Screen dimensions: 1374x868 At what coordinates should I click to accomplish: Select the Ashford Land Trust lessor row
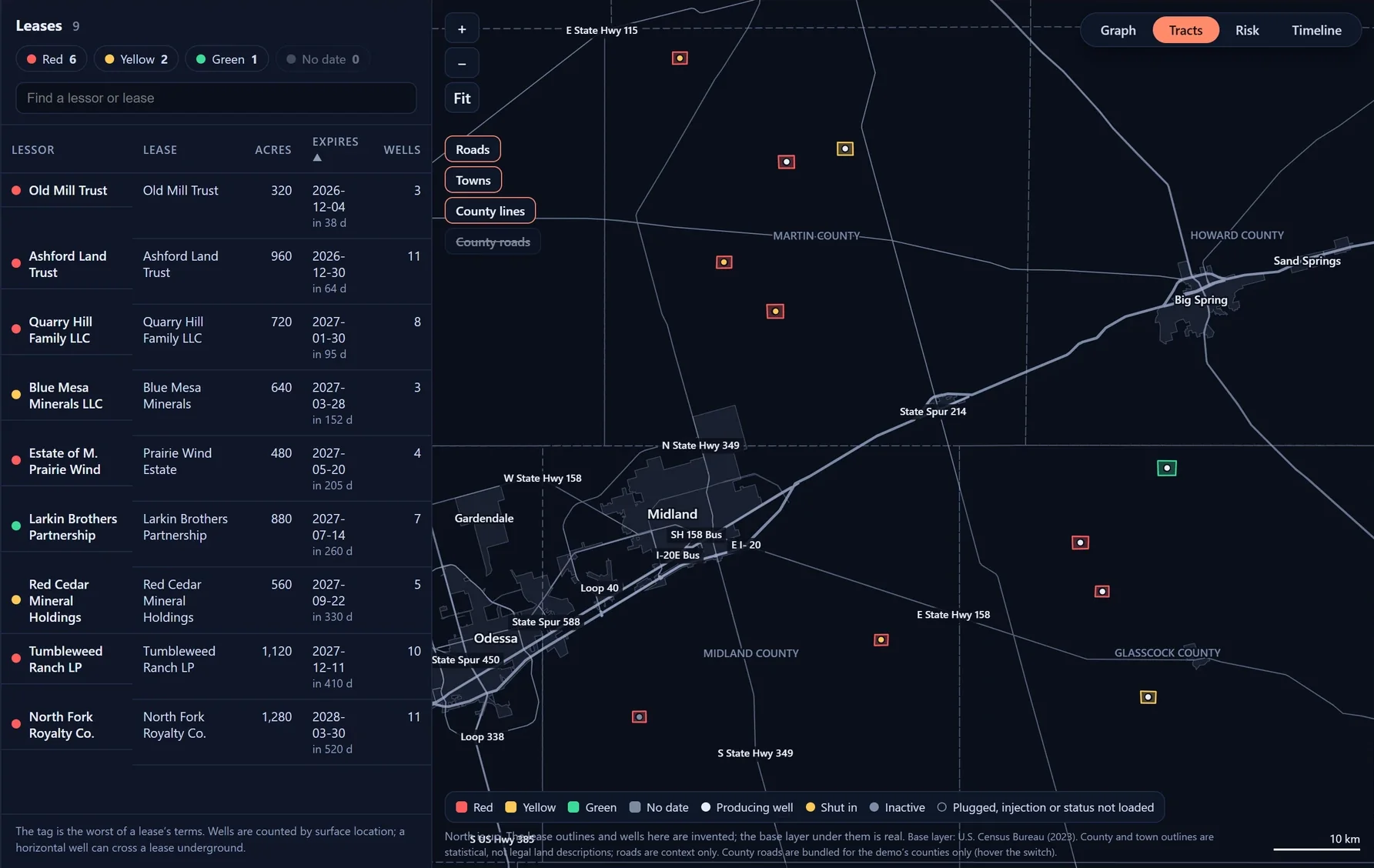(x=216, y=272)
